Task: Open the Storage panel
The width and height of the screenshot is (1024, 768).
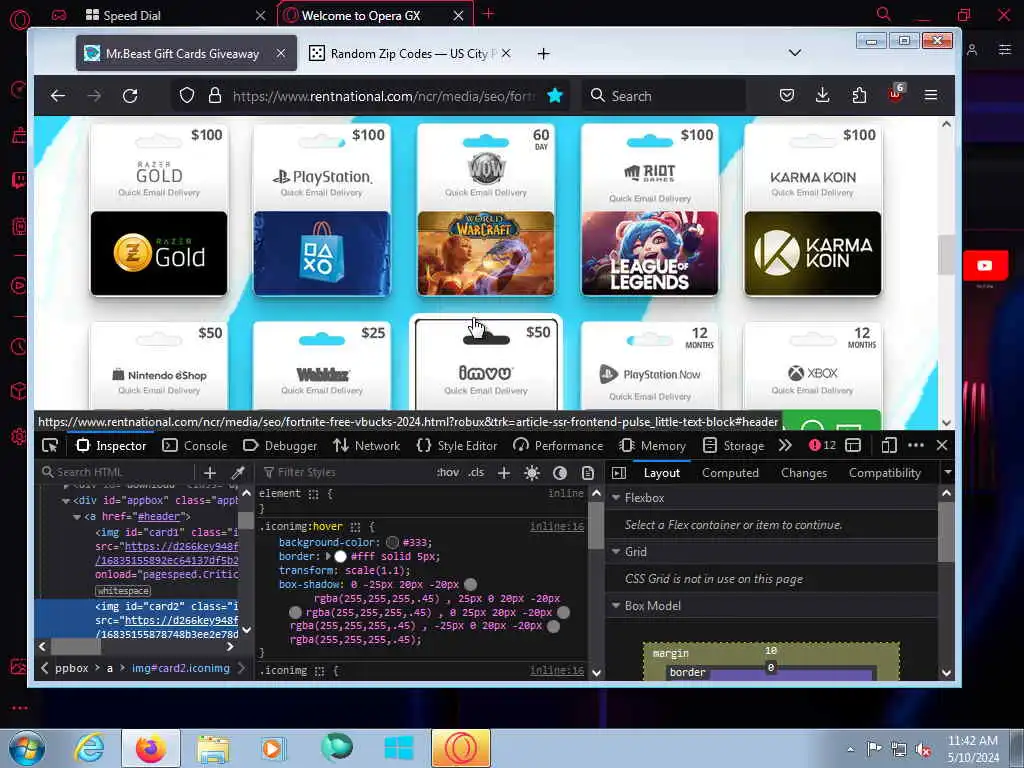Action: [x=733, y=445]
